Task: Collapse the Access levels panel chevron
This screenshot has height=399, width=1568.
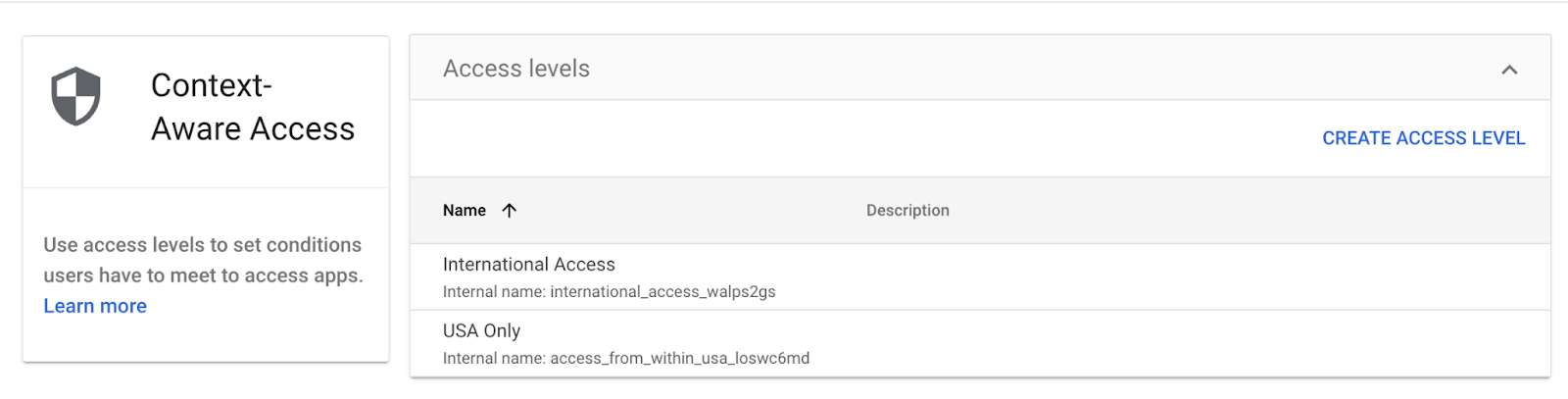Action: [x=1509, y=70]
